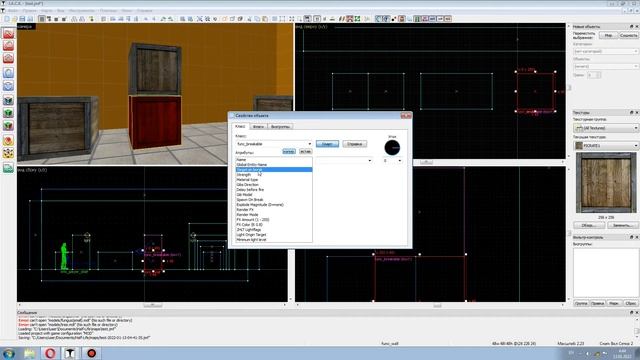Open the Texture application tool
The image size is (640, 360).
coord(8,100)
